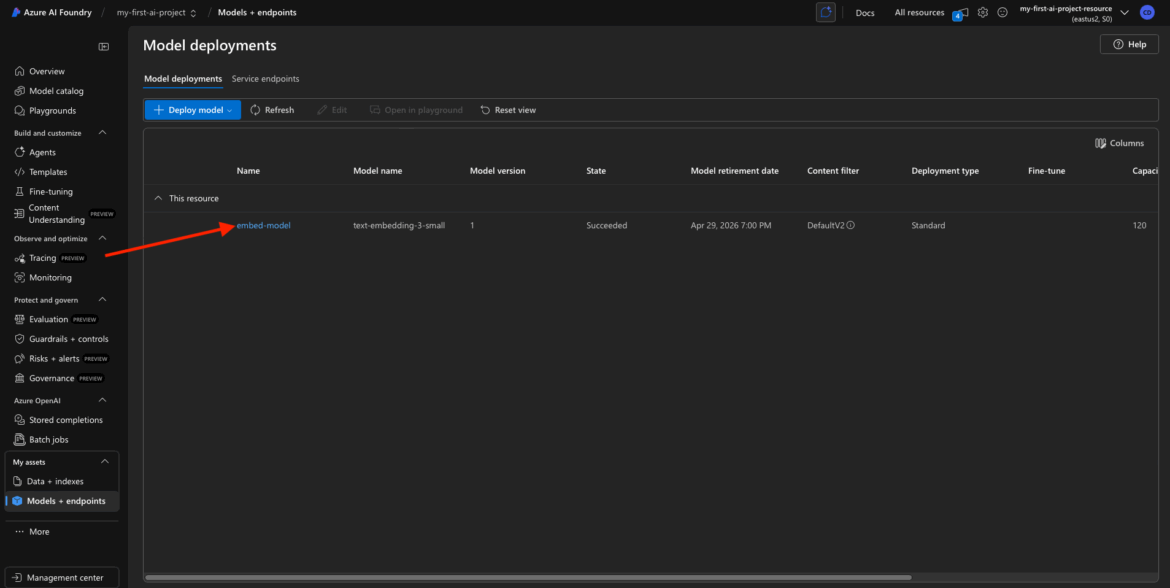Open Model catalog in sidebar

click(56, 91)
